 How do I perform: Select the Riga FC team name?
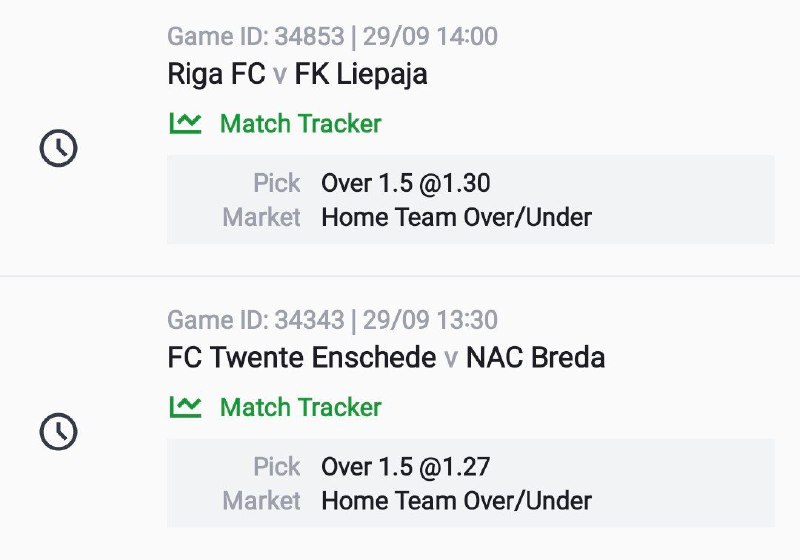216,74
